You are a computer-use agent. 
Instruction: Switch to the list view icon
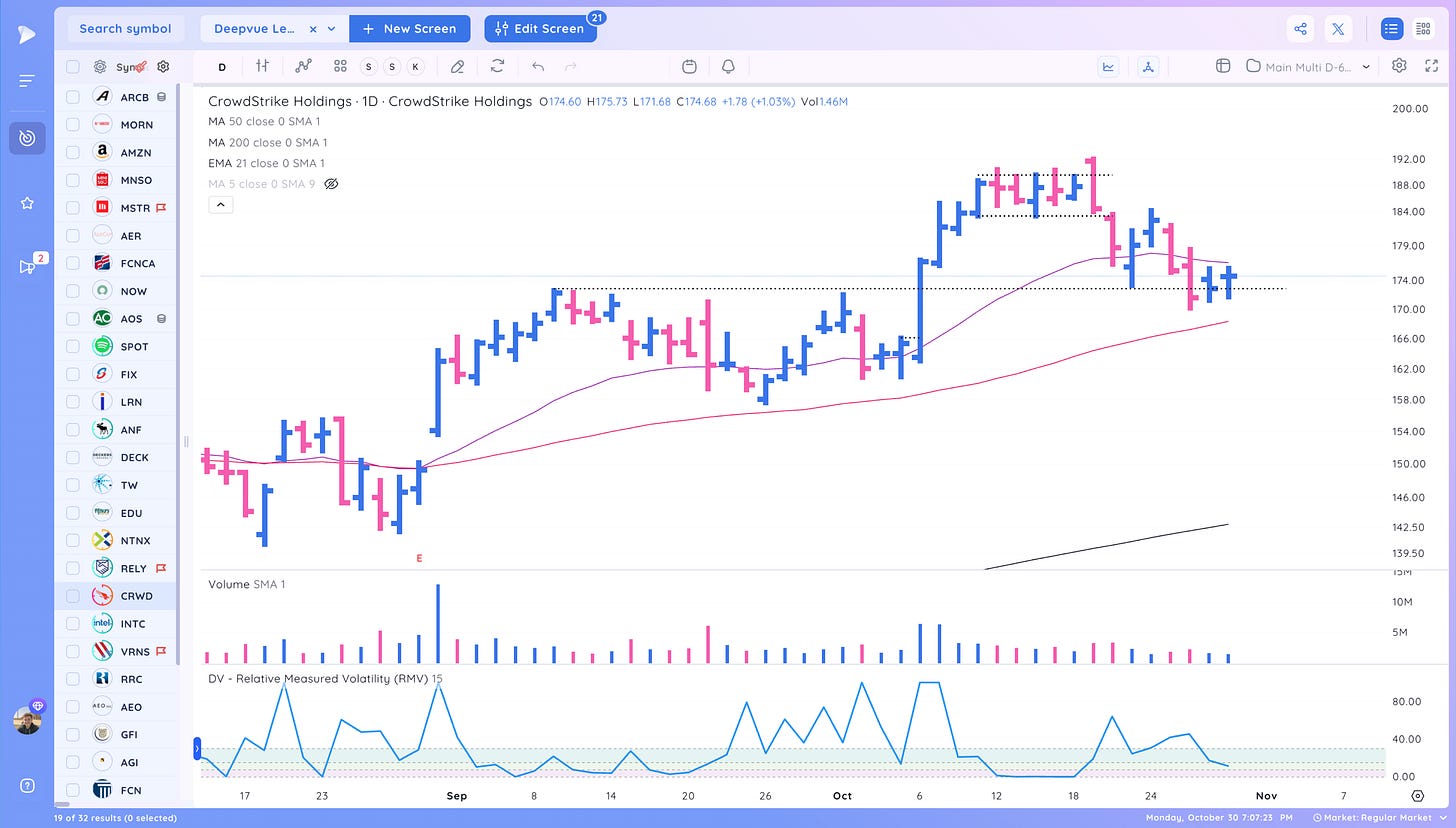(1391, 29)
